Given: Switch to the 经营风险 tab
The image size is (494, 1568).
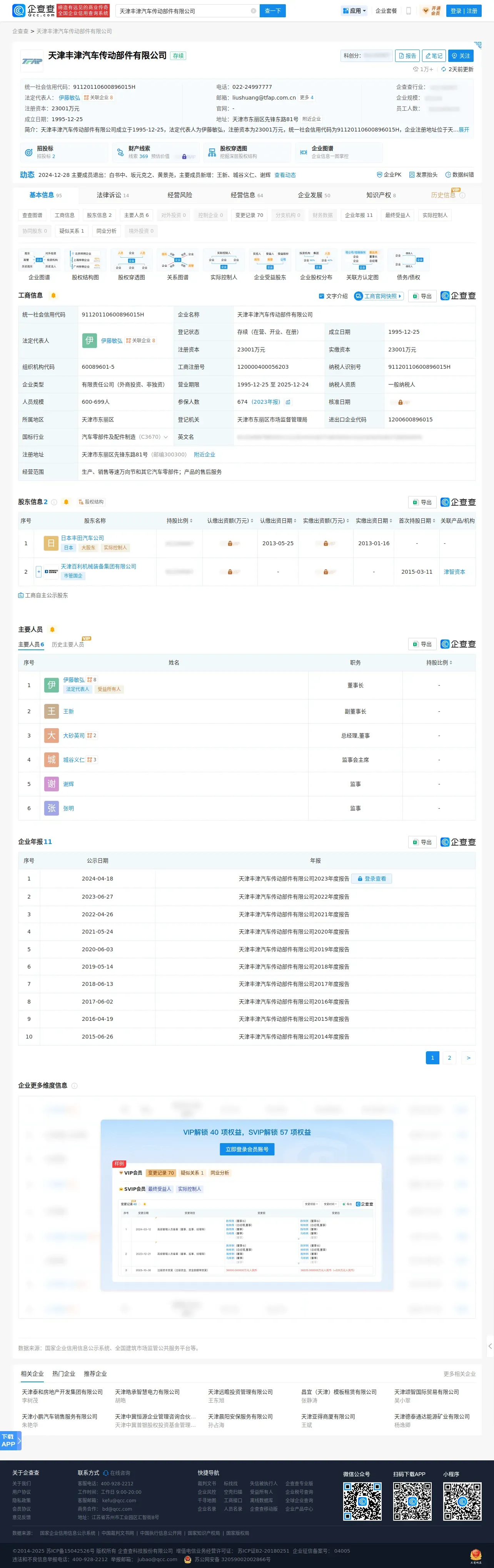Looking at the screenshot, I should (x=180, y=195).
